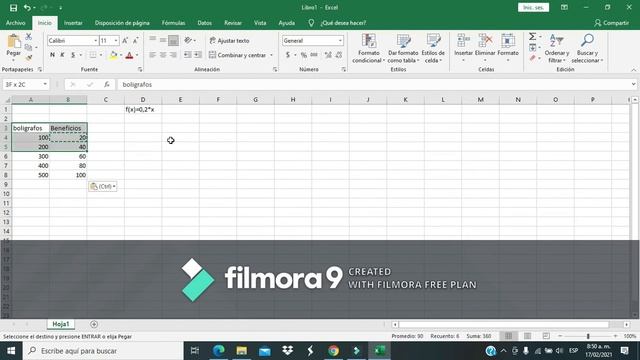The image size is (640, 360).
Task: Open Ordenar y filtrar menu
Action: [557, 48]
